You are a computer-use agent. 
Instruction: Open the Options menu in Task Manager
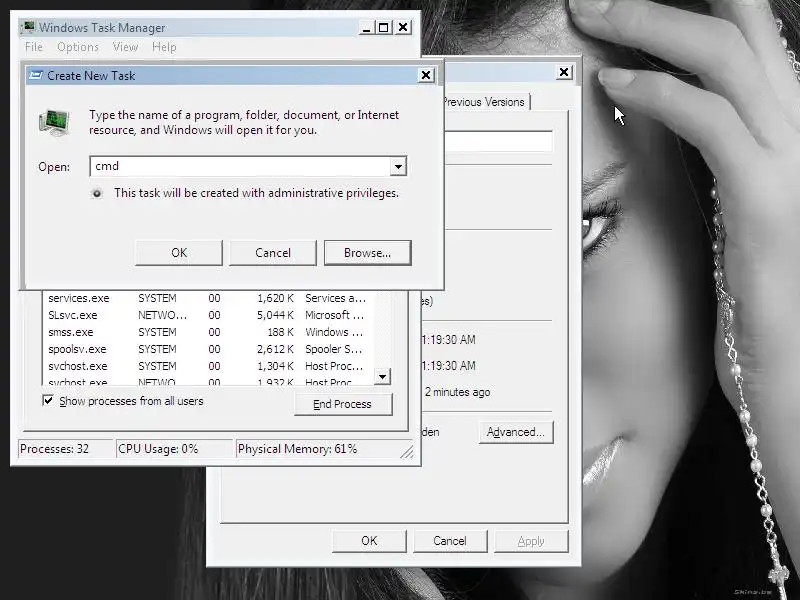click(x=78, y=47)
